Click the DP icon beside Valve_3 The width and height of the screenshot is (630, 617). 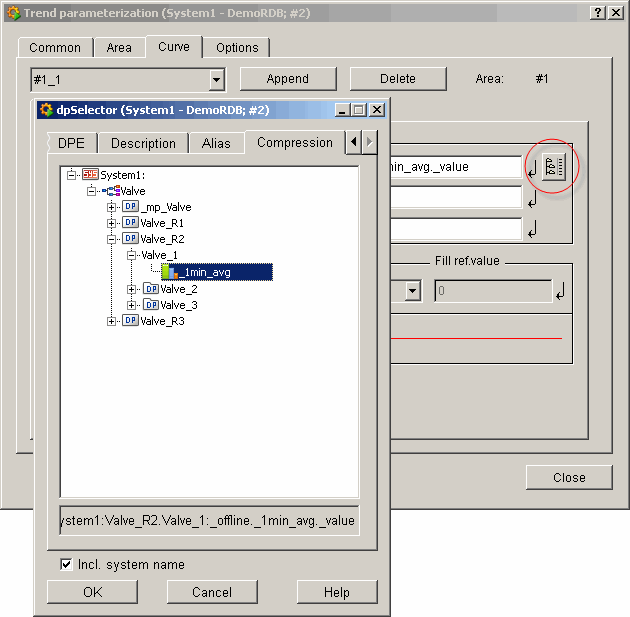coord(151,305)
